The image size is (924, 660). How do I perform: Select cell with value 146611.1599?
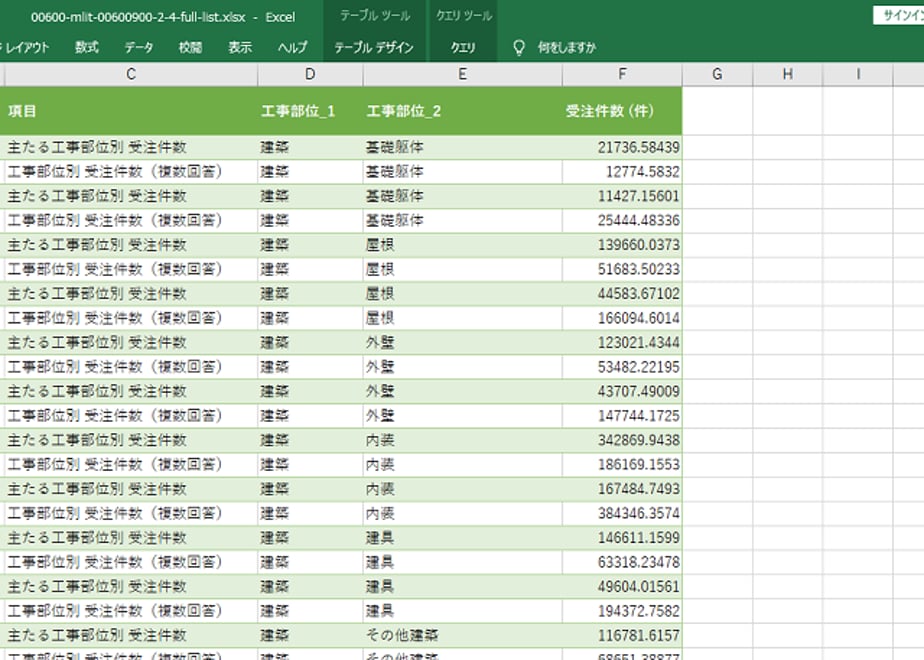622,539
